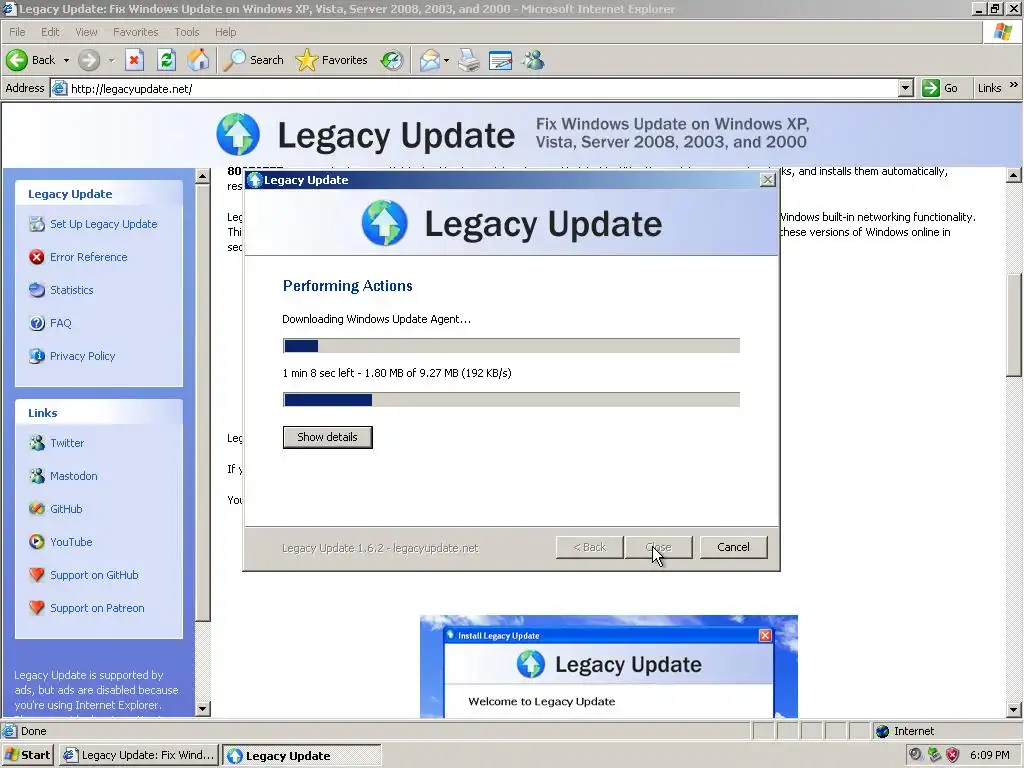Open the Support on Patreon link
This screenshot has width=1024, height=768.
pos(97,608)
